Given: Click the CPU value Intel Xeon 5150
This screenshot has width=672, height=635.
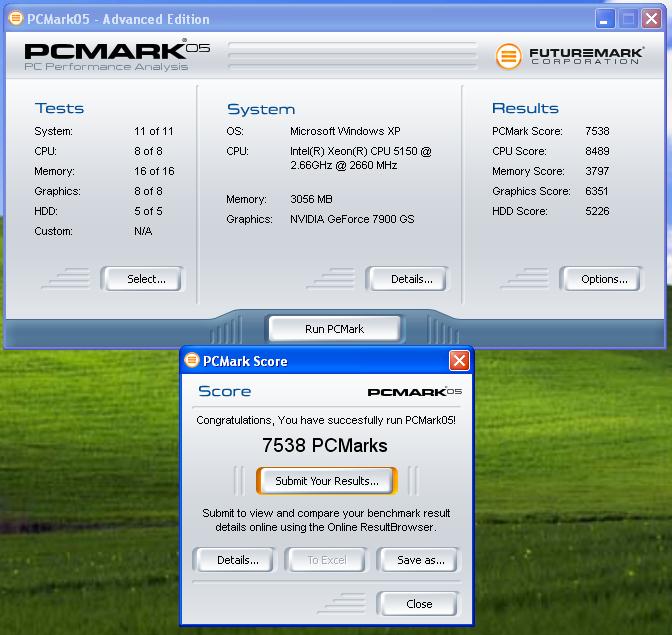Looking at the screenshot, I should click(x=361, y=158).
